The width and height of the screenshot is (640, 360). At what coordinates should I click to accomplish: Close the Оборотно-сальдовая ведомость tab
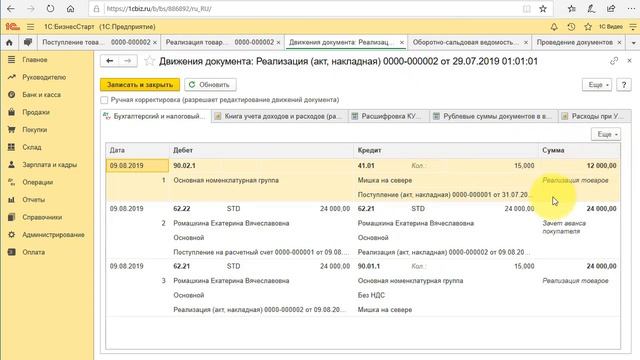(x=526, y=42)
